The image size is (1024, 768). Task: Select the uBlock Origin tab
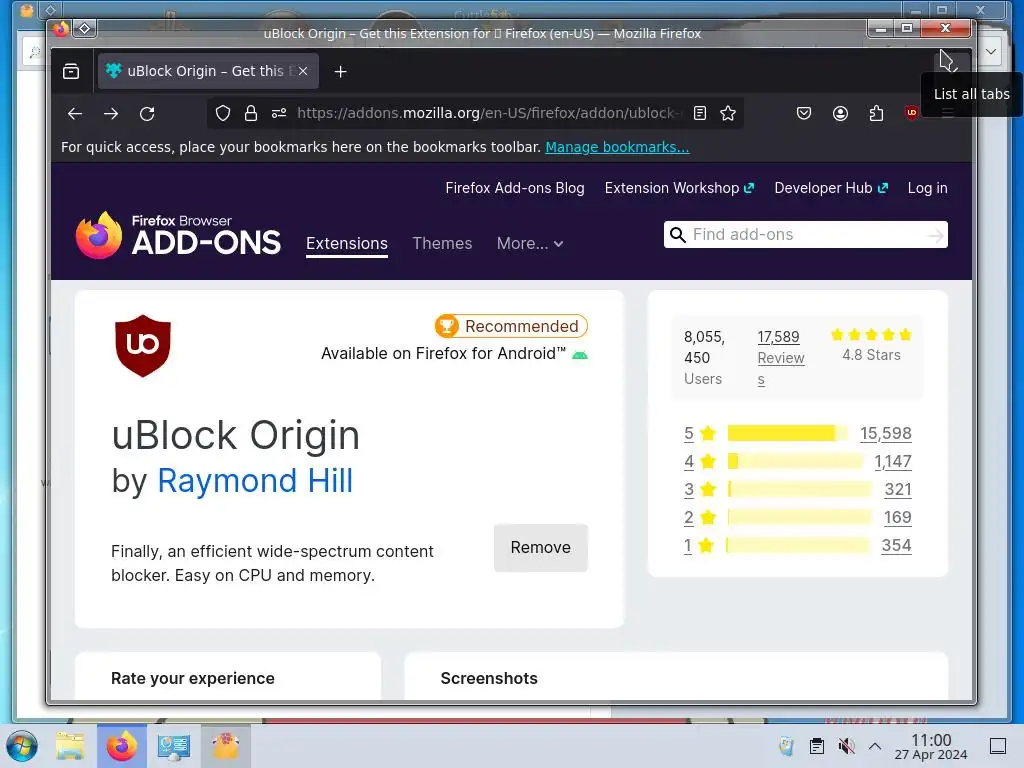click(x=208, y=71)
